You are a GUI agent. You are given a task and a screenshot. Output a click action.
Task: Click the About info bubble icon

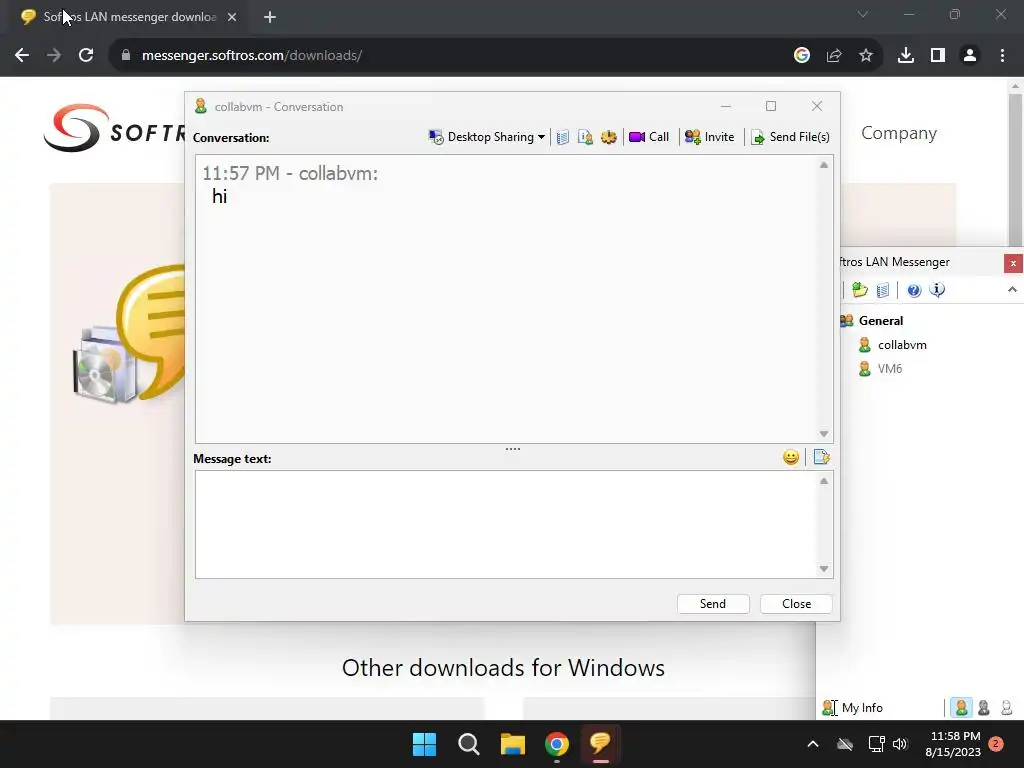937,290
